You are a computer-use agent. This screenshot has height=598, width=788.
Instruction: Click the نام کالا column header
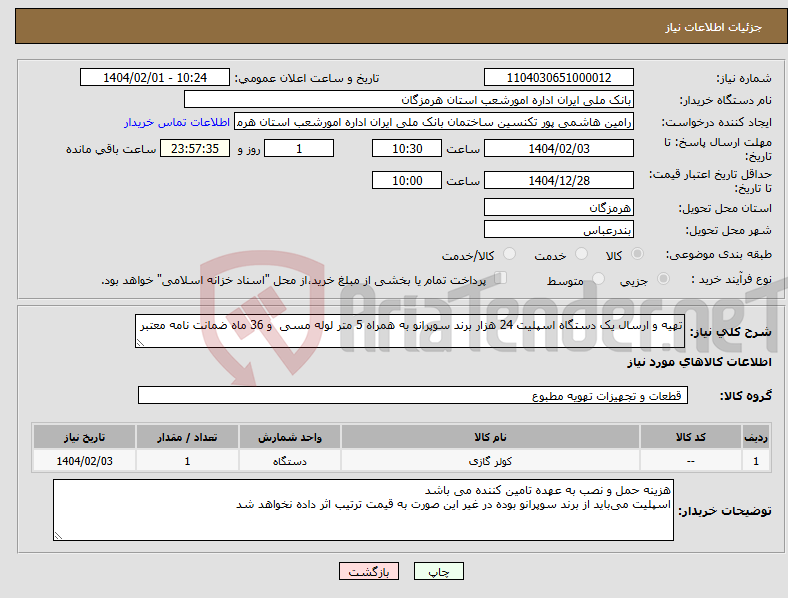490,437
